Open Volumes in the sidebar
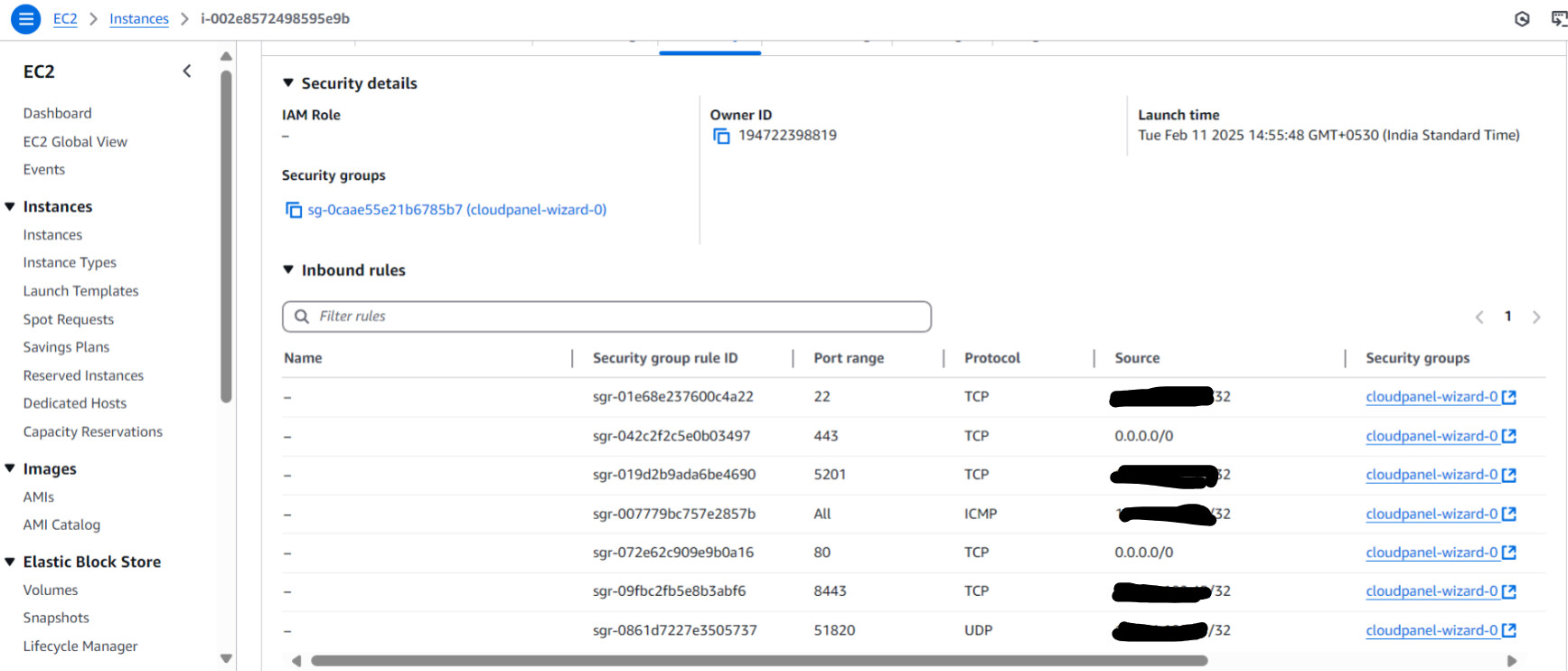 (x=51, y=590)
